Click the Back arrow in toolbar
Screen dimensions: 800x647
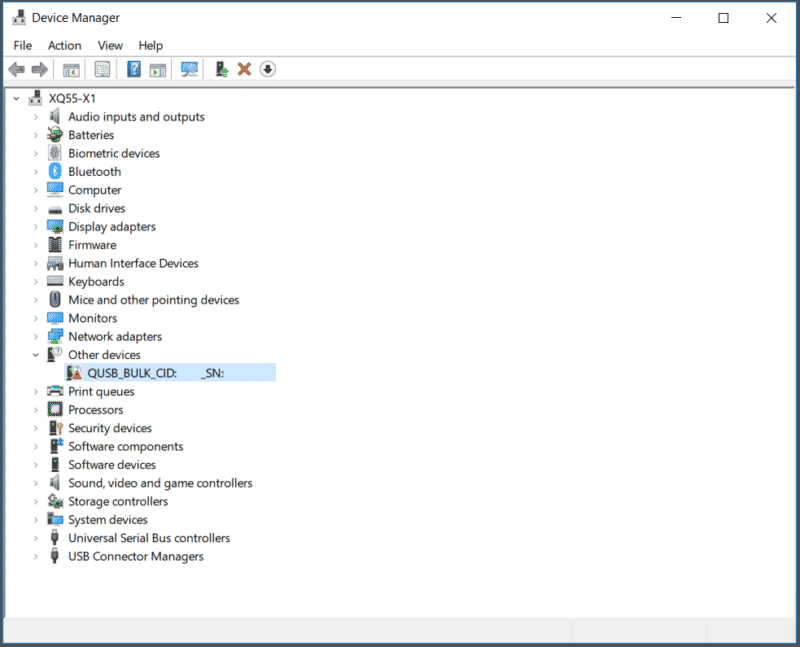tap(16, 69)
